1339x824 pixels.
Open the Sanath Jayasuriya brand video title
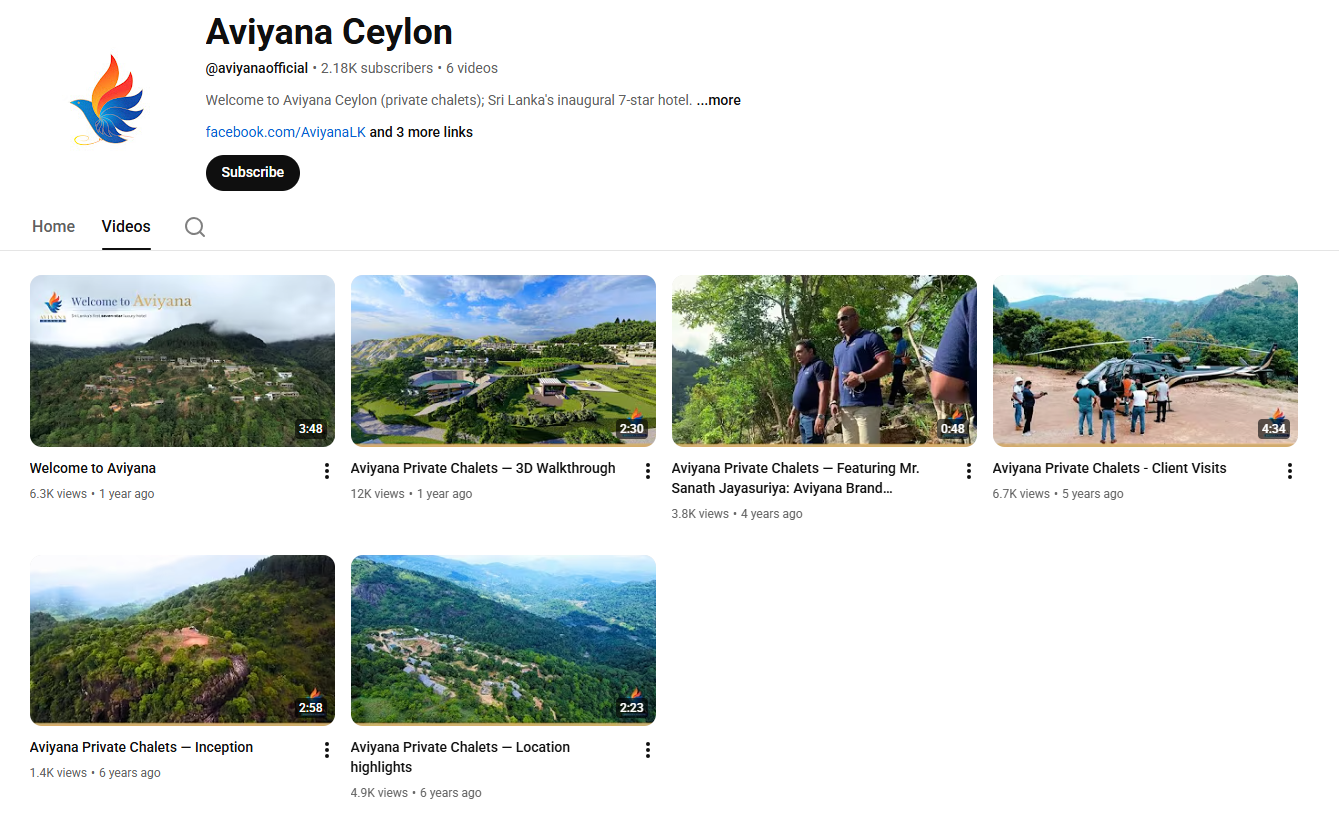point(795,478)
